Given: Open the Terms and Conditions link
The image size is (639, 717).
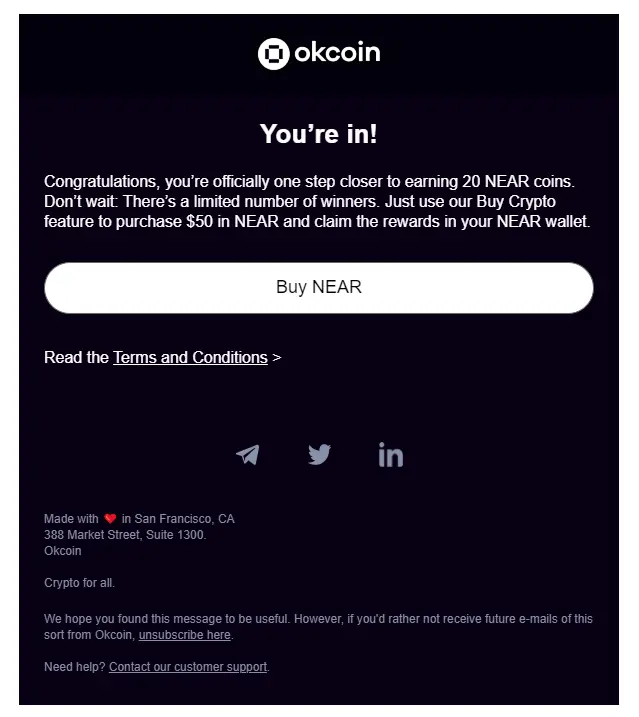Looking at the screenshot, I should pos(190,357).
